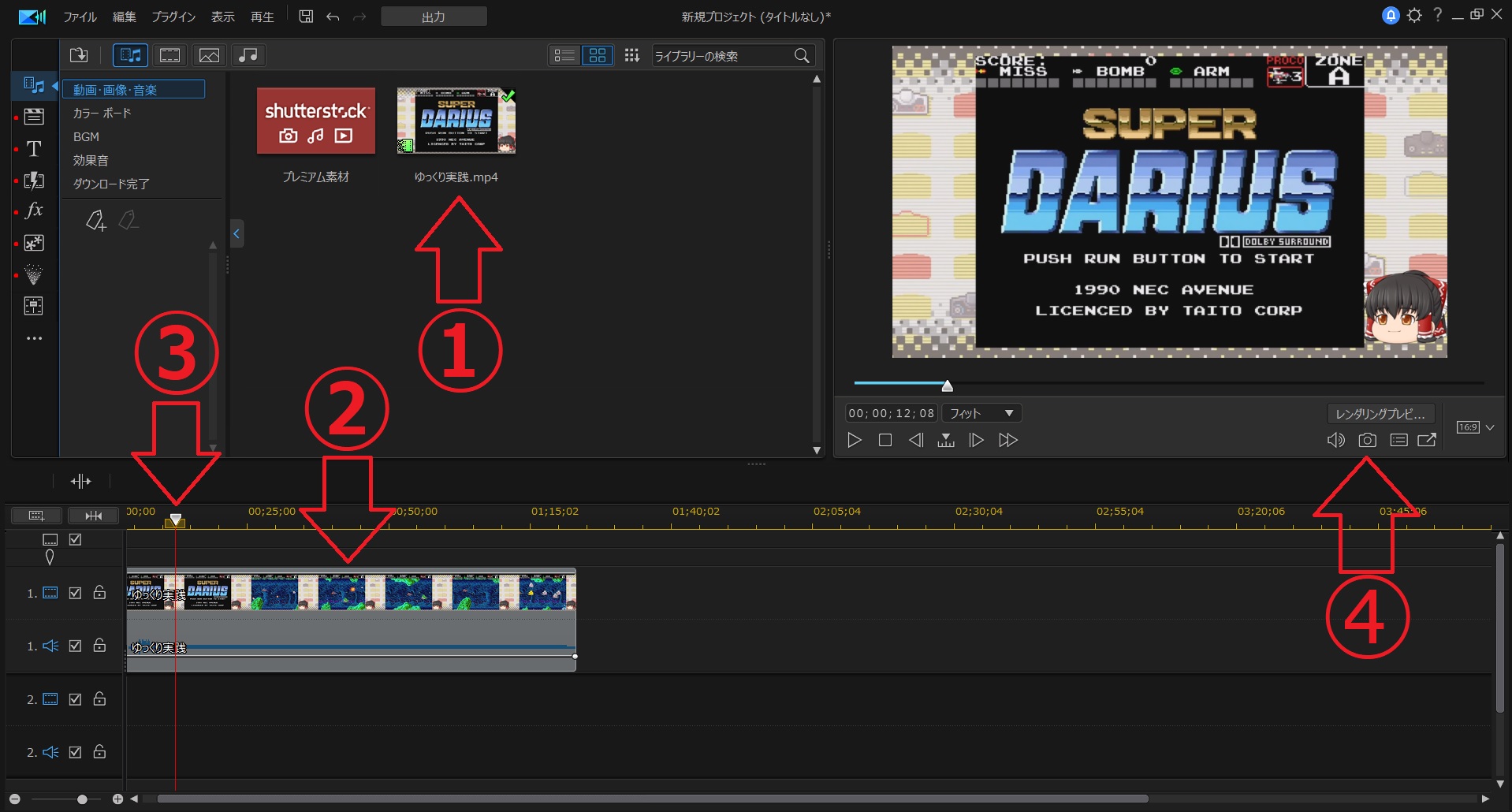Image resolution: width=1512 pixels, height=812 pixels.
Task: Stop the preview playback
Action: click(885, 440)
